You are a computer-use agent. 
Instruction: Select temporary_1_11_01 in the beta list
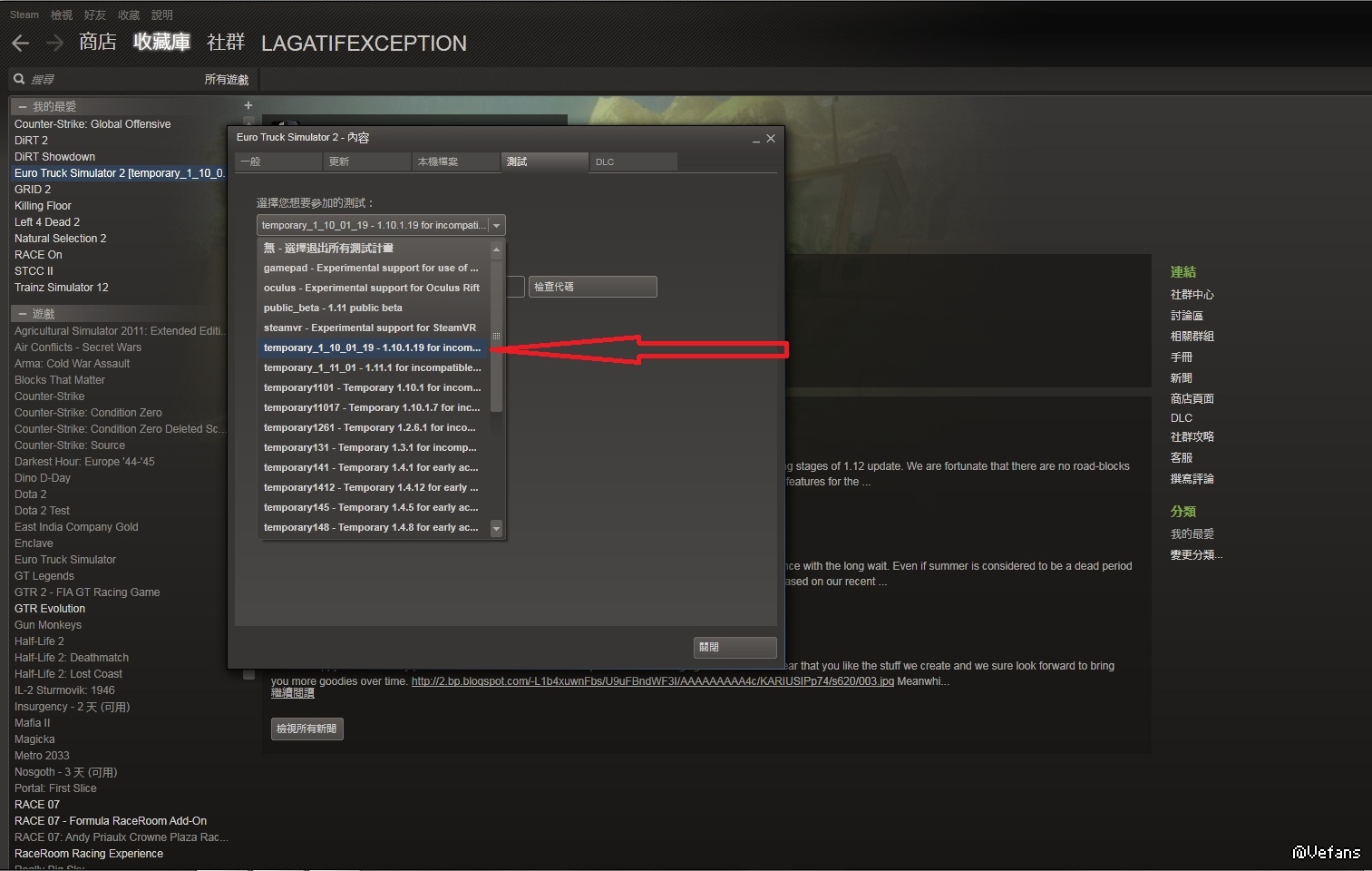point(374,367)
